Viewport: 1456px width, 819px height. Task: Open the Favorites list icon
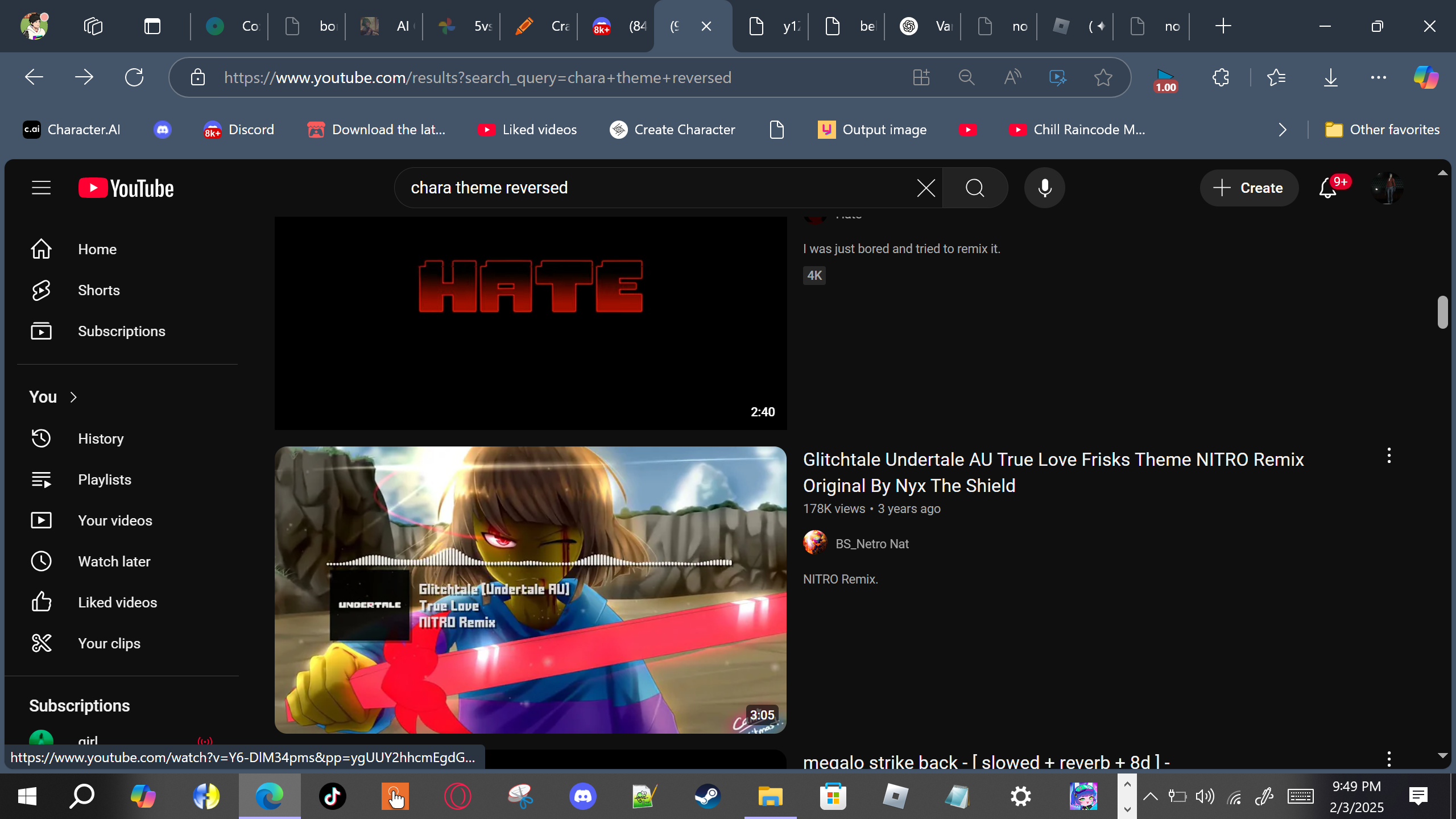click(x=1277, y=77)
